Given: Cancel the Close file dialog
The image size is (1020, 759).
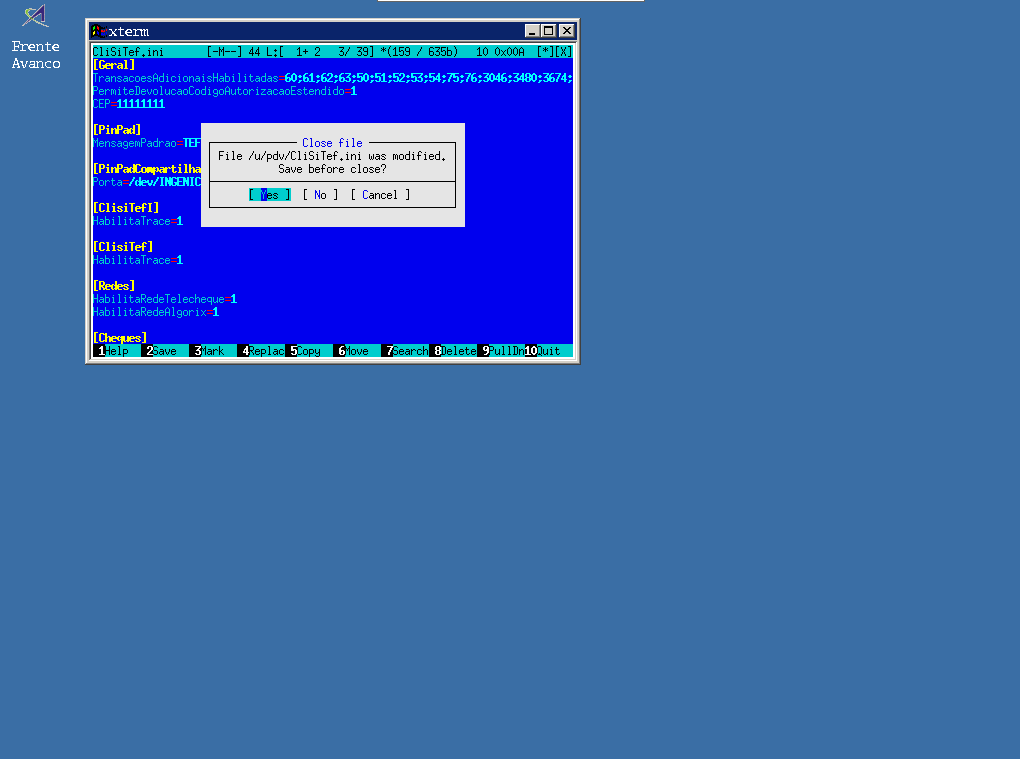Looking at the screenshot, I should tap(380, 195).
